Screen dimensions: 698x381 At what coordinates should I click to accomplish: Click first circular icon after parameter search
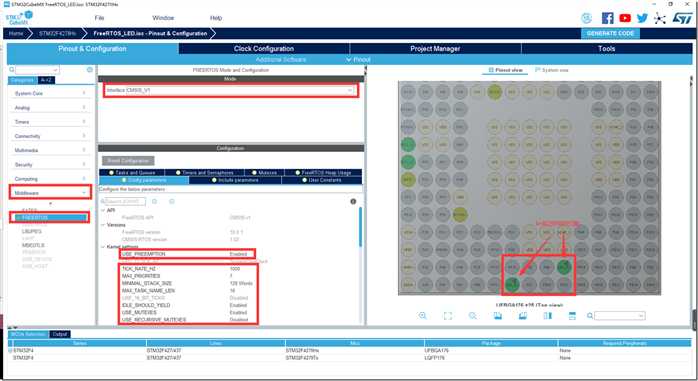coord(154,202)
